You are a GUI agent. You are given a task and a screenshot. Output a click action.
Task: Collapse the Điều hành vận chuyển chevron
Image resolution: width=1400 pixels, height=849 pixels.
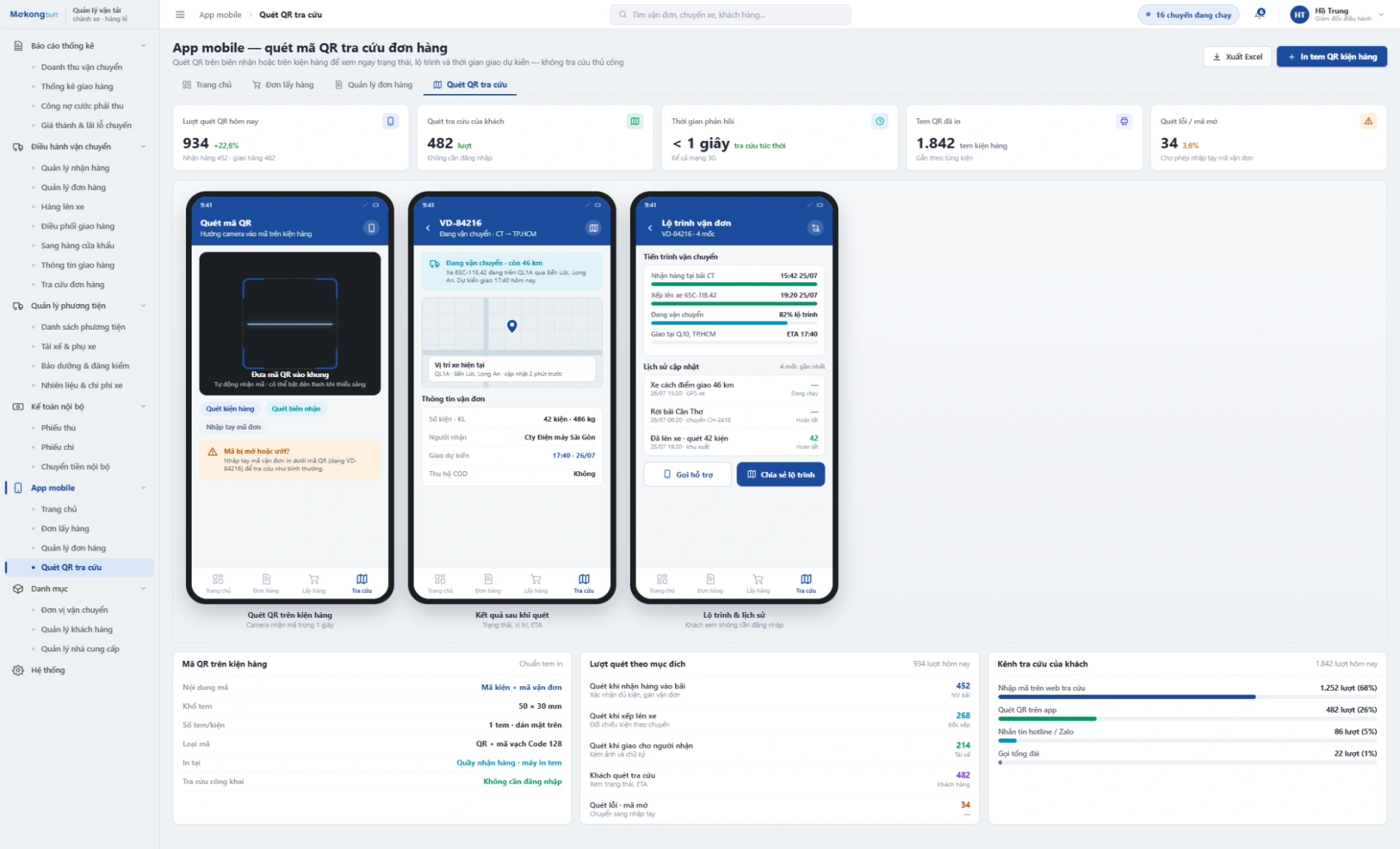click(143, 147)
